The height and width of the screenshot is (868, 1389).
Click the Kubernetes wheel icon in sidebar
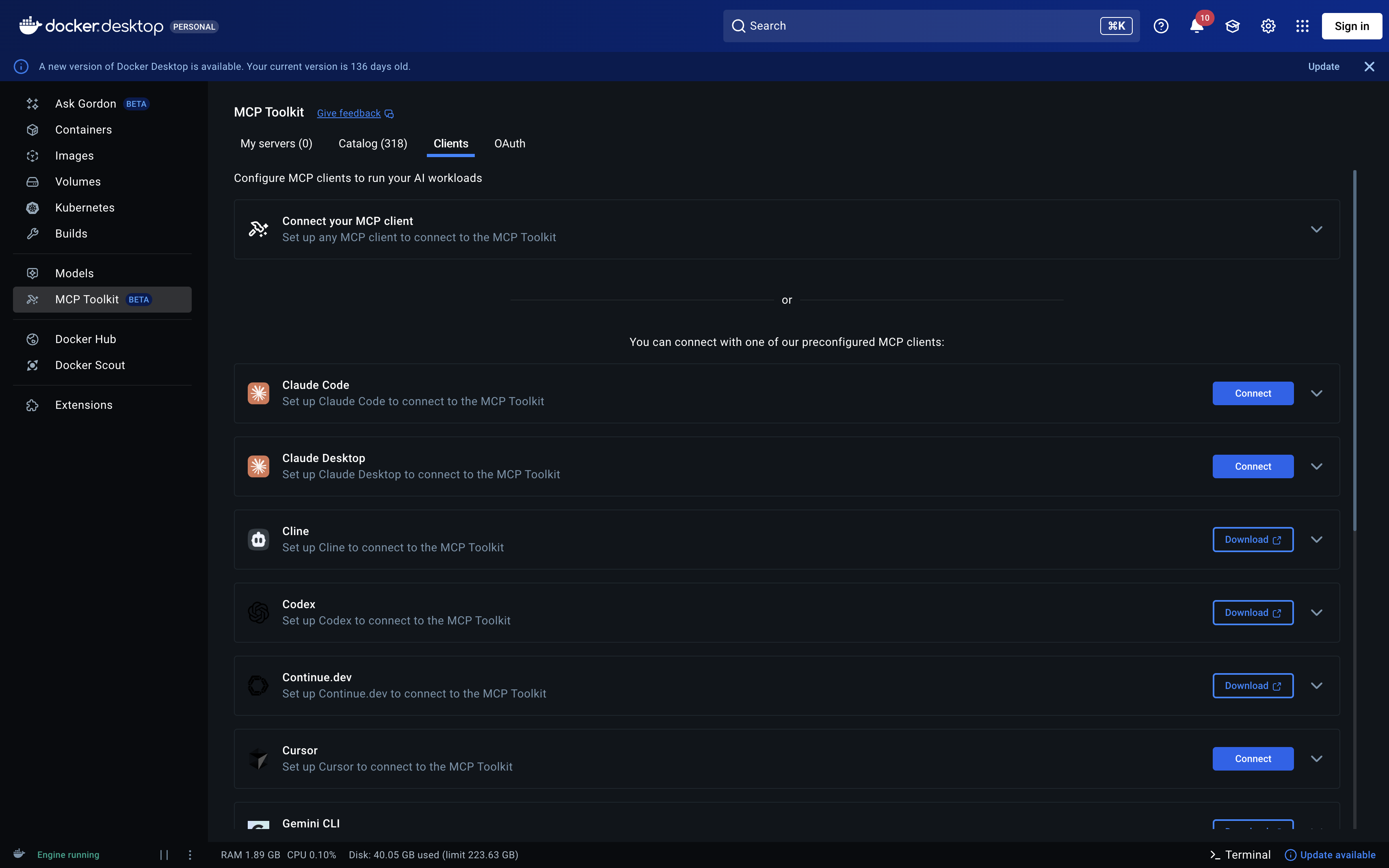[33, 208]
